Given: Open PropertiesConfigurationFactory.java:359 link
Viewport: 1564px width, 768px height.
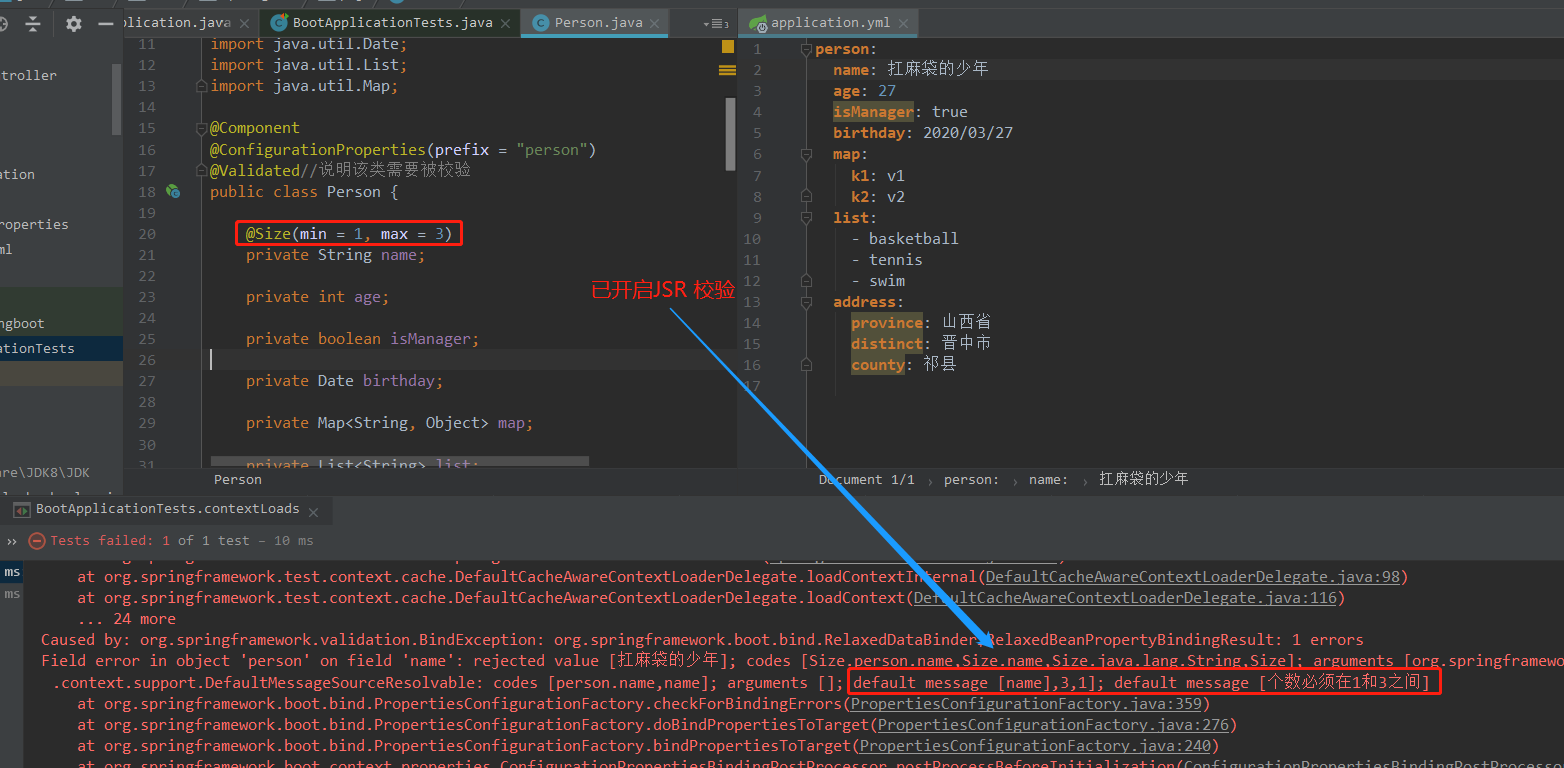Looking at the screenshot, I should [1025, 704].
